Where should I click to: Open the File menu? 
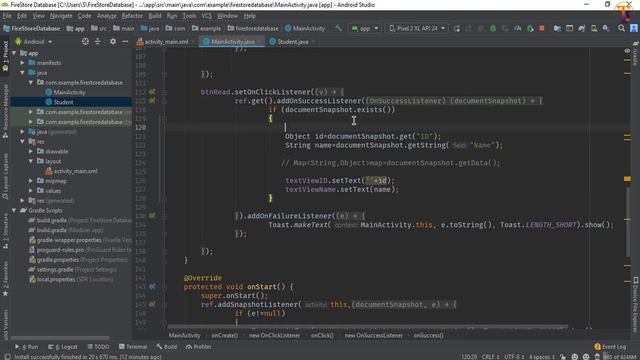(7, 16)
